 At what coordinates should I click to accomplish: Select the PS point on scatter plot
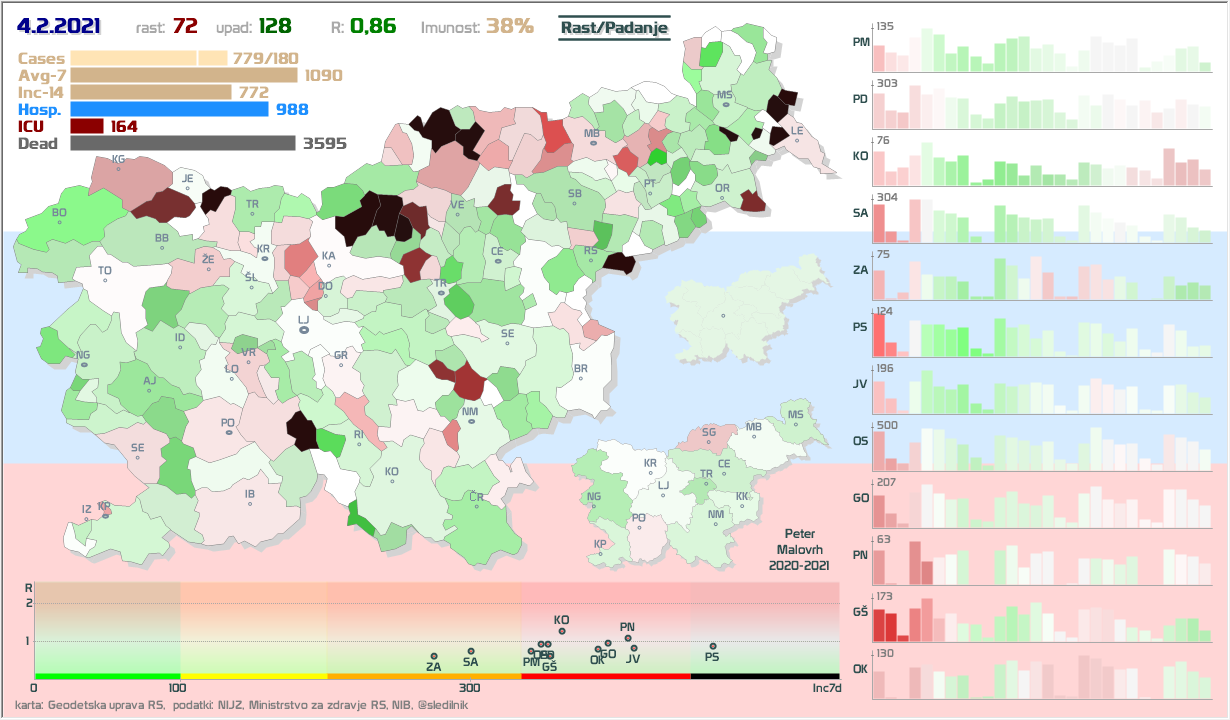pos(712,646)
